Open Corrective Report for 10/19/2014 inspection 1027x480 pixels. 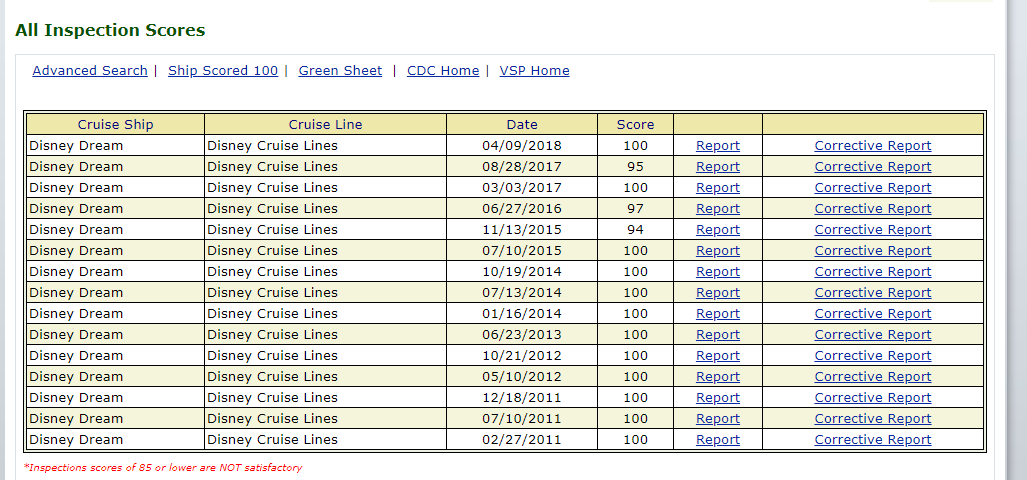(x=872, y=272)
